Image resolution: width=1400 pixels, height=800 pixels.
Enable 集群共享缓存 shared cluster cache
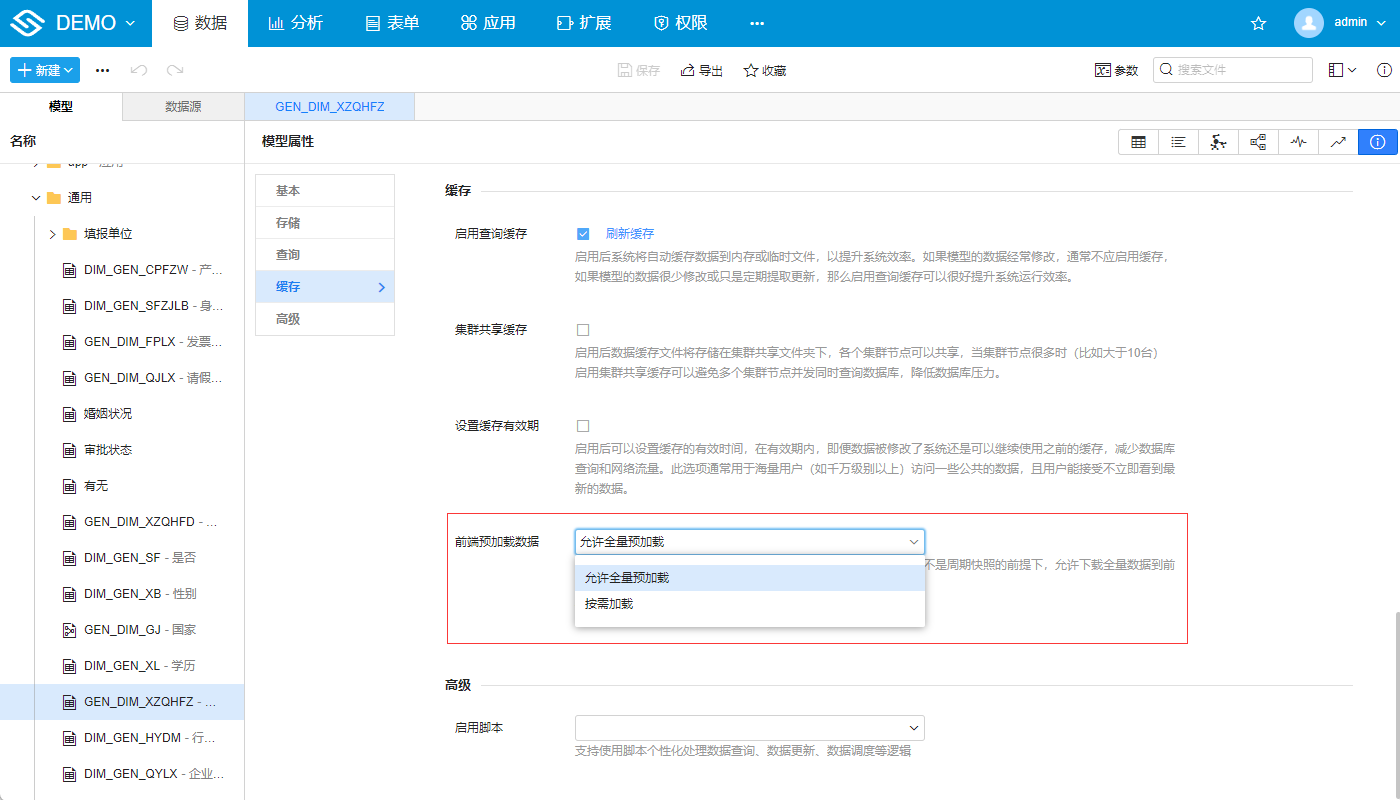(x=583, y=329)
